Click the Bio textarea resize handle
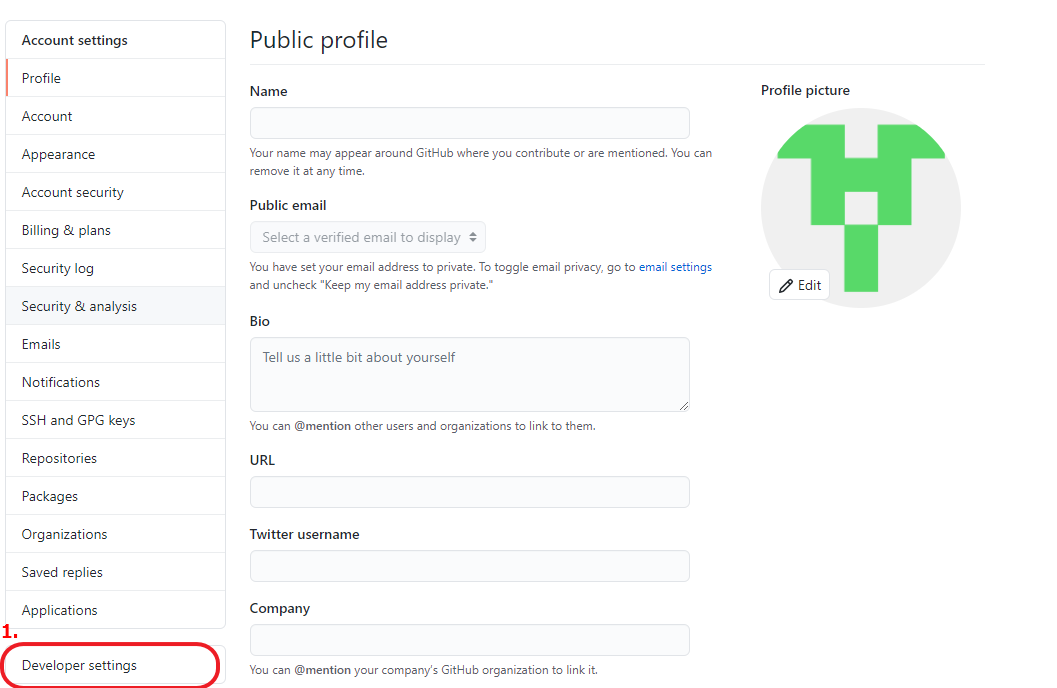The image size is (1057, 688). click(x=684, y=406)
